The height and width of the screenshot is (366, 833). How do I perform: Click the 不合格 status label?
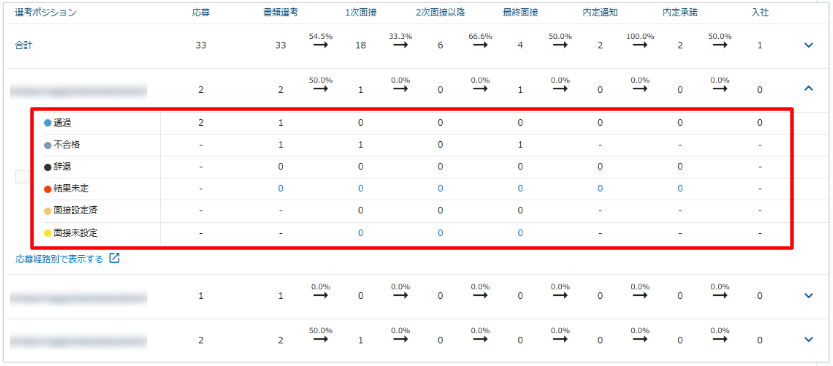66,145
